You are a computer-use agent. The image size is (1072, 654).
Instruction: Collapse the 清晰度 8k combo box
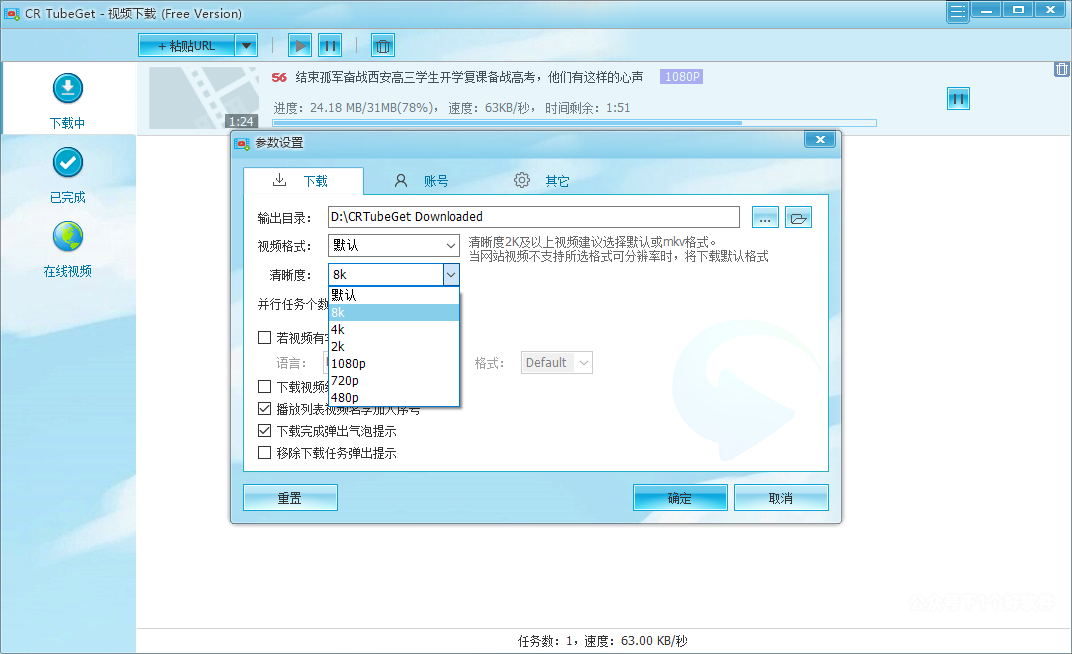pyautogui.click(x=451, y=275)
